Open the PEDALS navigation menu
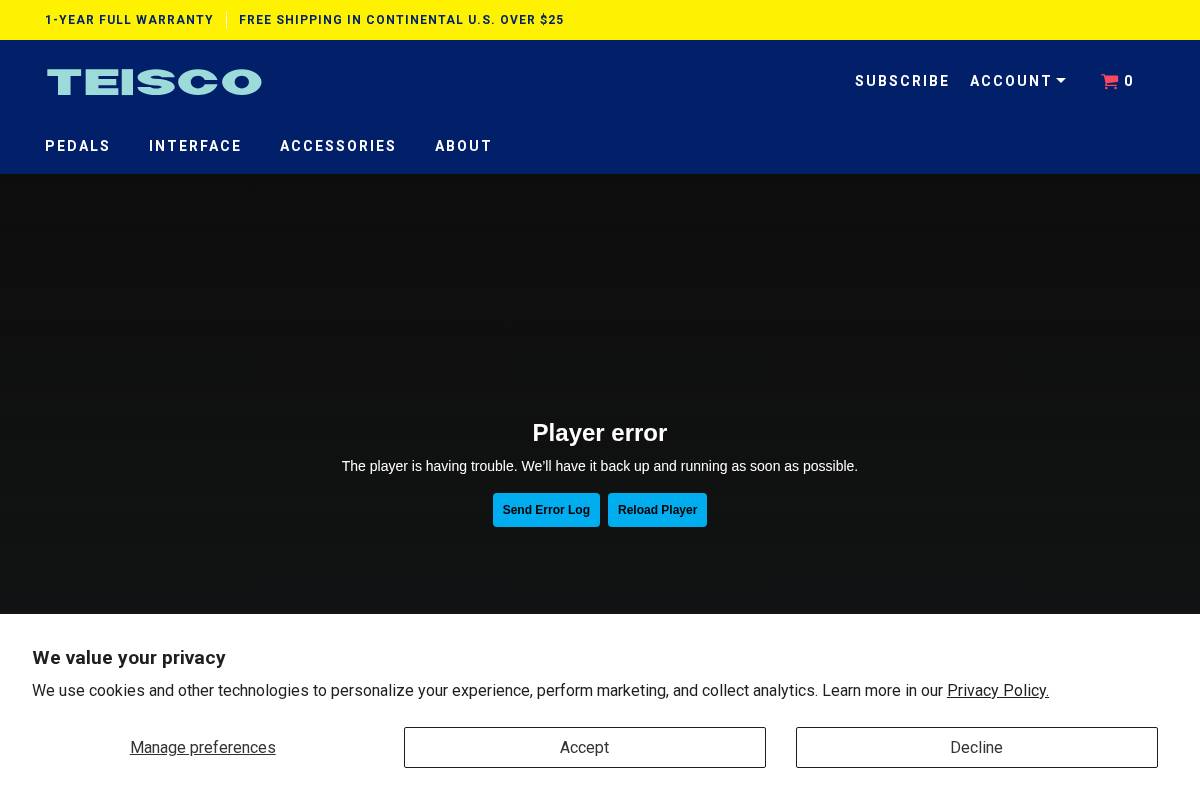This screenshot has width=1200, height=800. 77,146
